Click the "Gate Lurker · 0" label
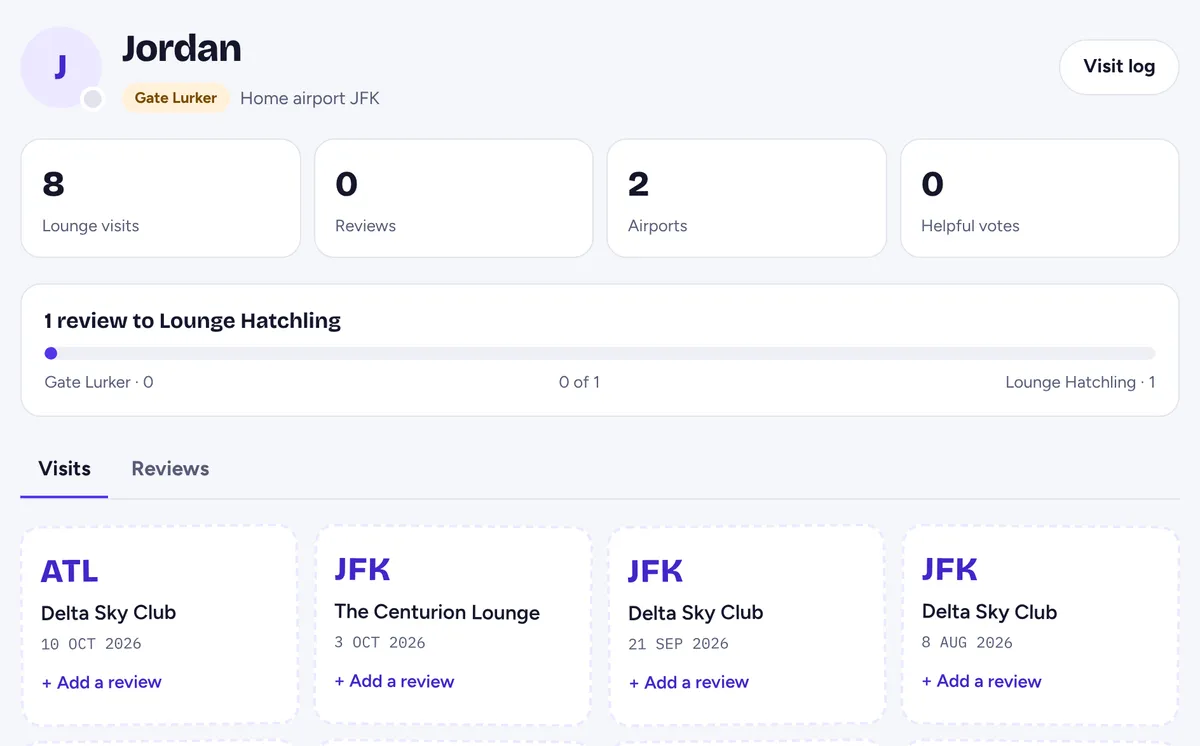1200x746 pixels. (99, 382)
